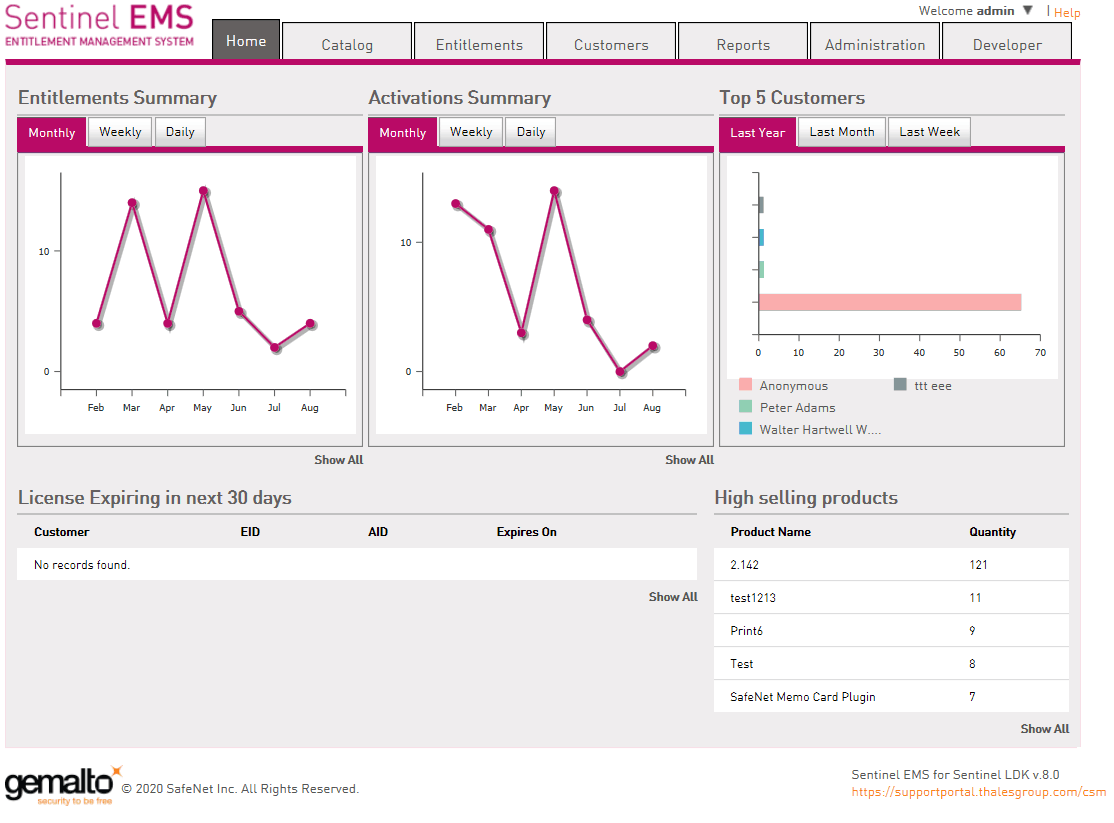1114x823 pixels.
Task: Click Show All under Activations Summary
Action: point(689,460)
